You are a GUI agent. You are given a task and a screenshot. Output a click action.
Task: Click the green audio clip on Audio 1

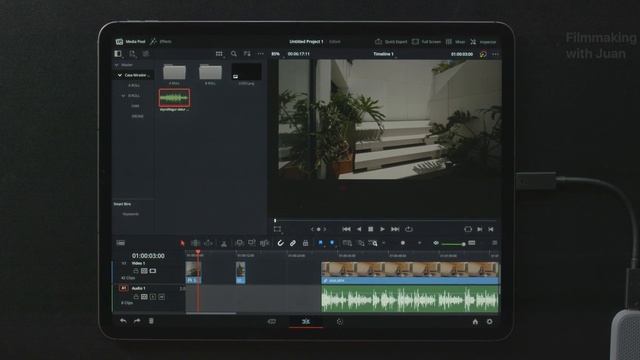(410, 299)
